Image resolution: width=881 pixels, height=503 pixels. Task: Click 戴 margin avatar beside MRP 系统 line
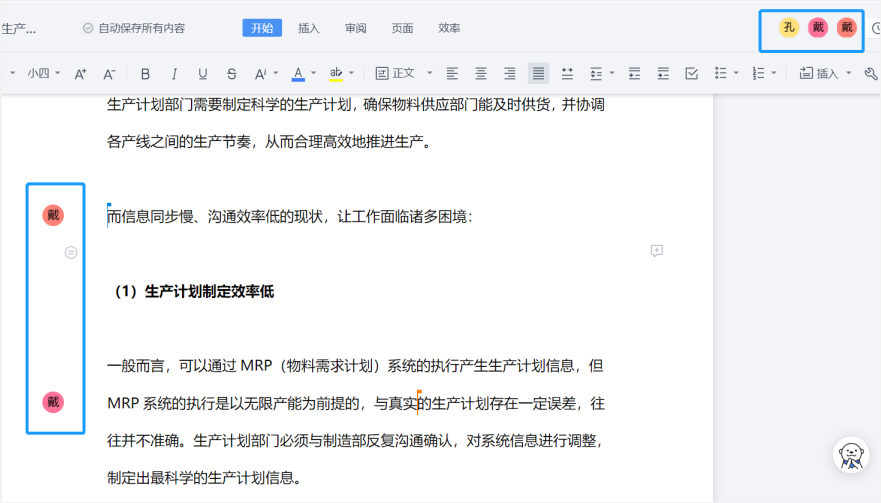[x=53, y=402]
